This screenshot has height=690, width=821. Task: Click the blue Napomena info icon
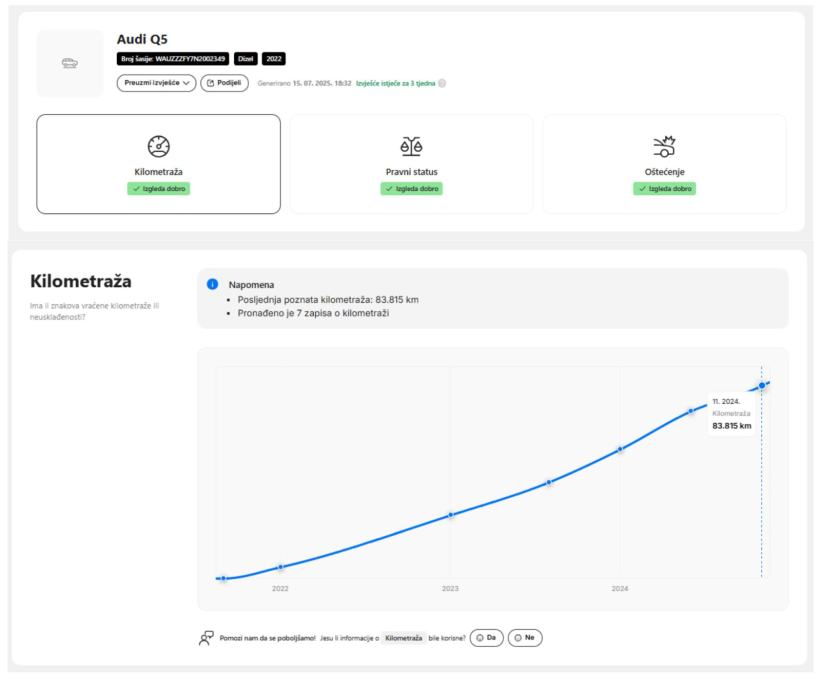click(x=212, y=285)
